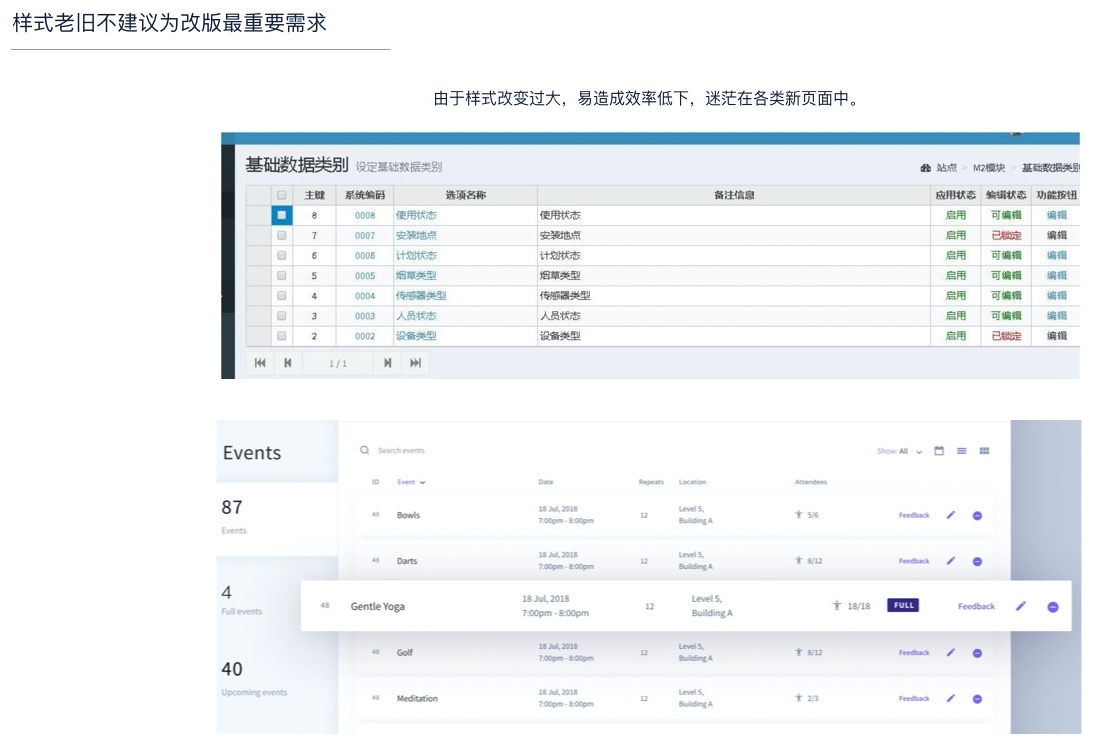This screenshot has width=1097, height=752.
Task: Switch to grid view in Events panel
Action: (983, 451)
